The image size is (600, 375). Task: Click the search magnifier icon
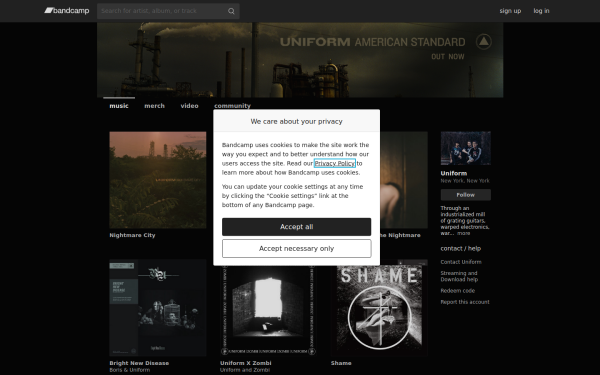[x=231, y=11]
